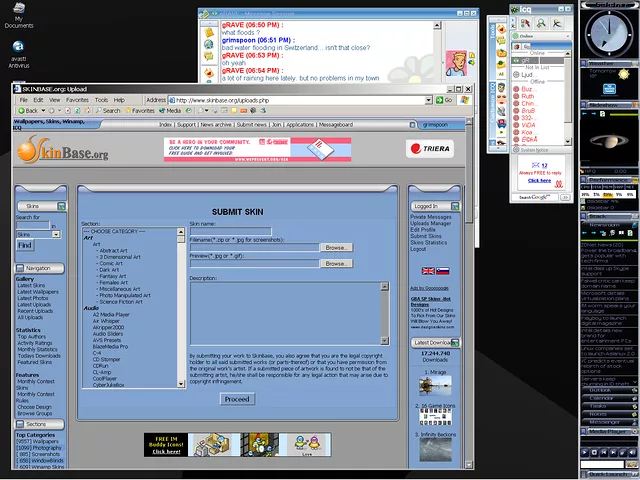Click the Proceed button
This screenshot has height=480, width=640.
237,399
